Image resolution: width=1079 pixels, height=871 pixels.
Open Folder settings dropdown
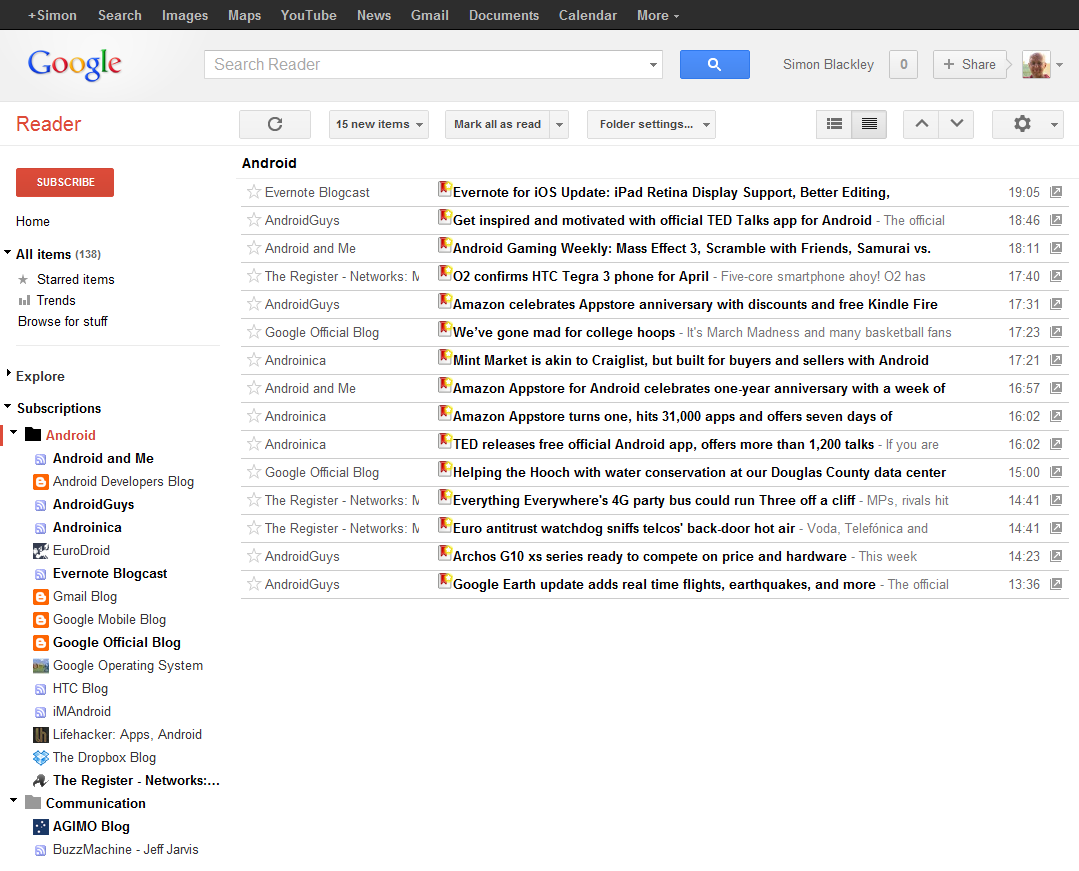point(651,125)
